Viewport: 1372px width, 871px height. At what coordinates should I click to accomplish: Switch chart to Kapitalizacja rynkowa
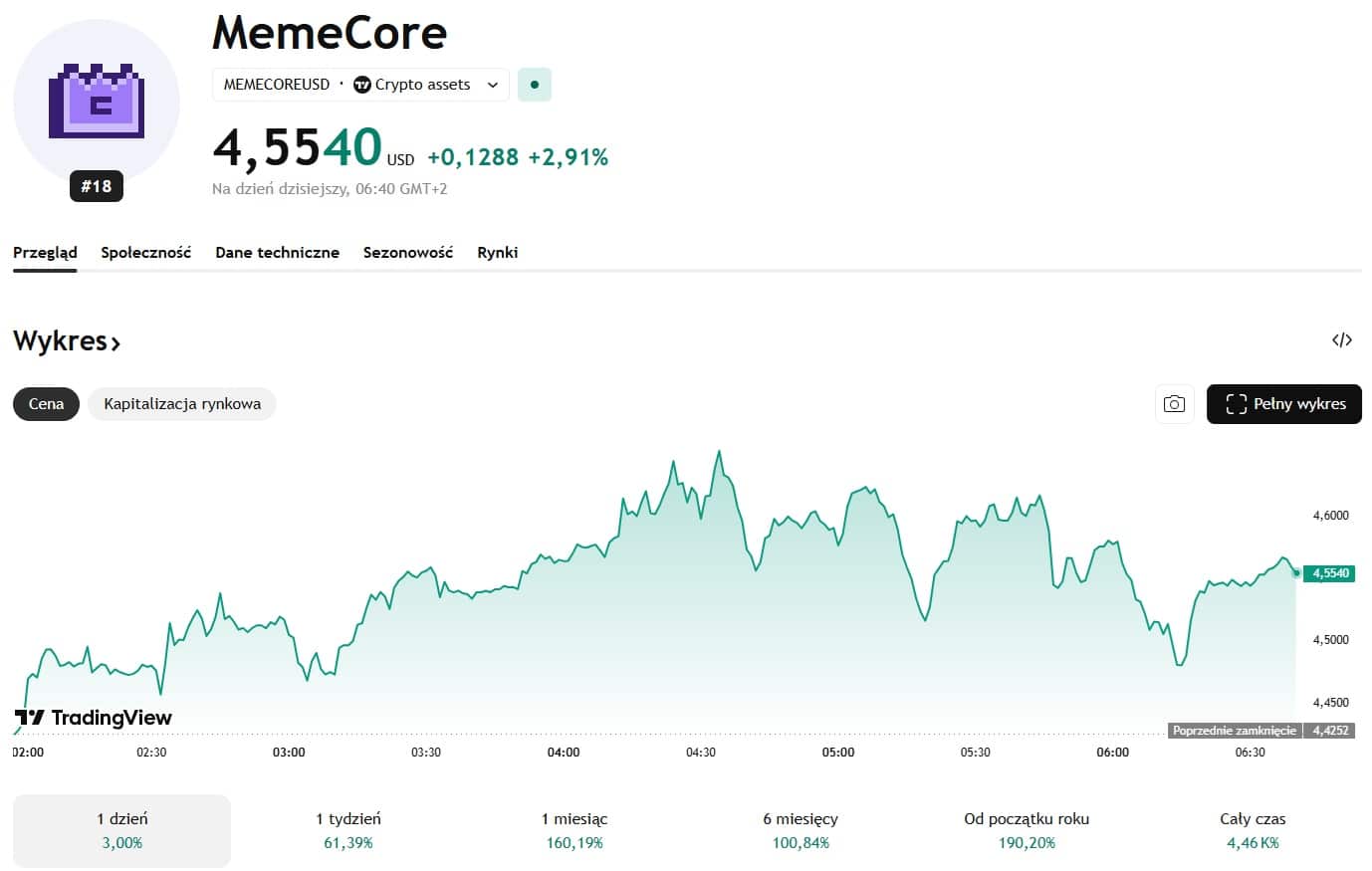click(182, 404)
